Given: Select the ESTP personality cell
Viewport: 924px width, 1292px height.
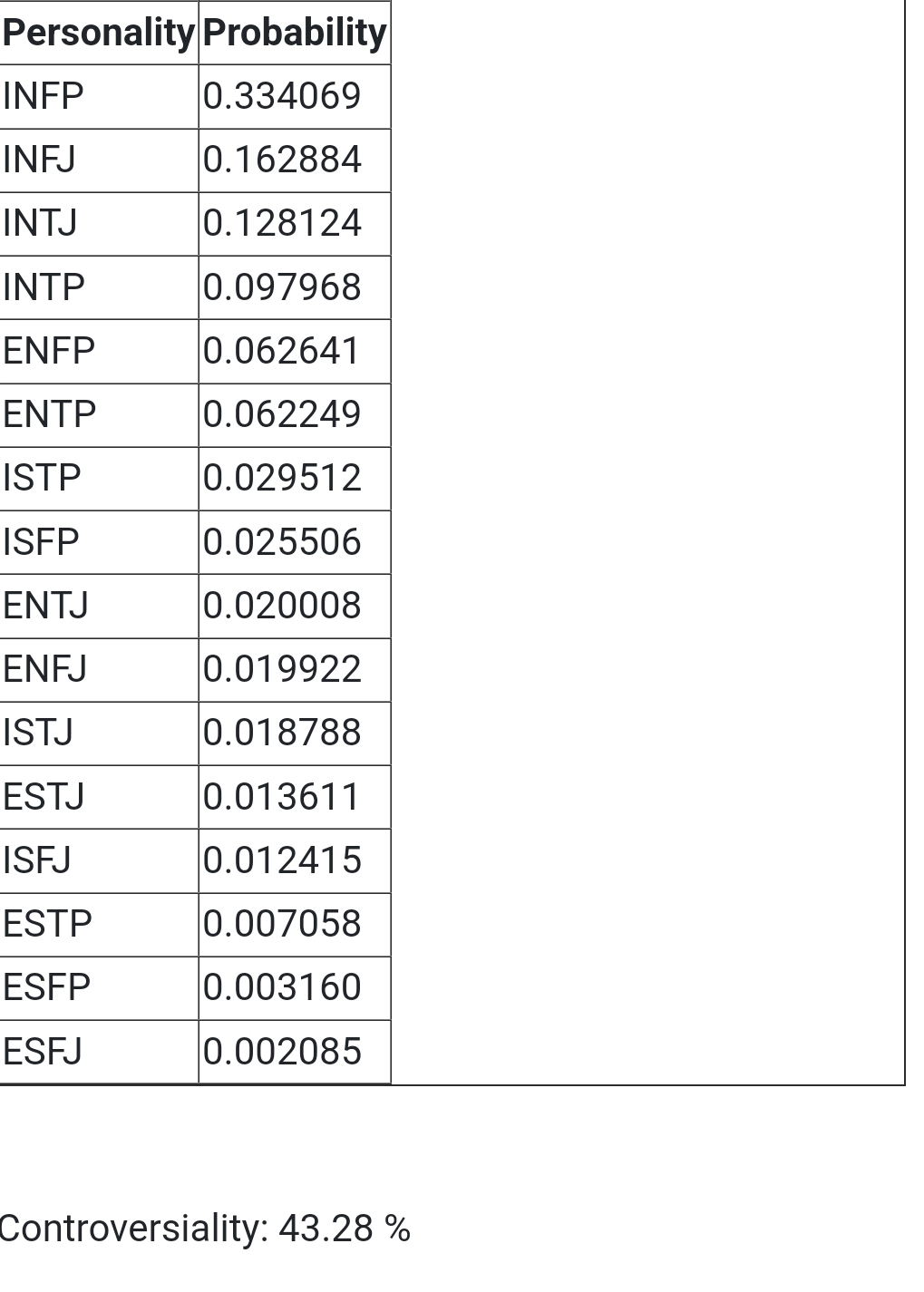Looking at the screenshot, I should pos(98,924).
